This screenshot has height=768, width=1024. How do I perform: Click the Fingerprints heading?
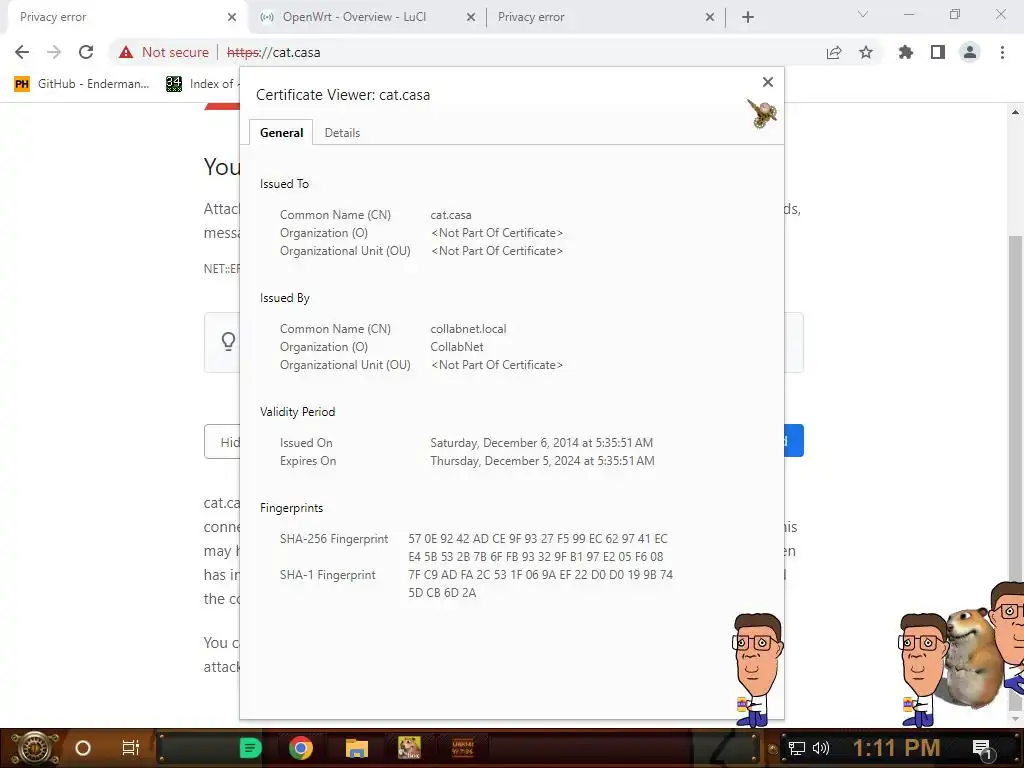coord(291,508)
